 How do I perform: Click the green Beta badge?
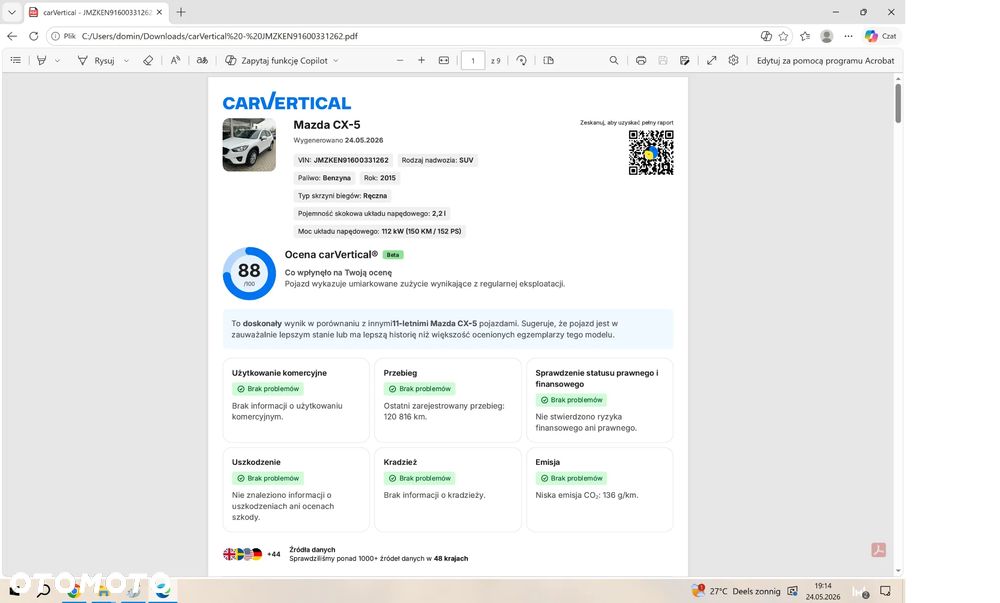(x=393, y=255)
